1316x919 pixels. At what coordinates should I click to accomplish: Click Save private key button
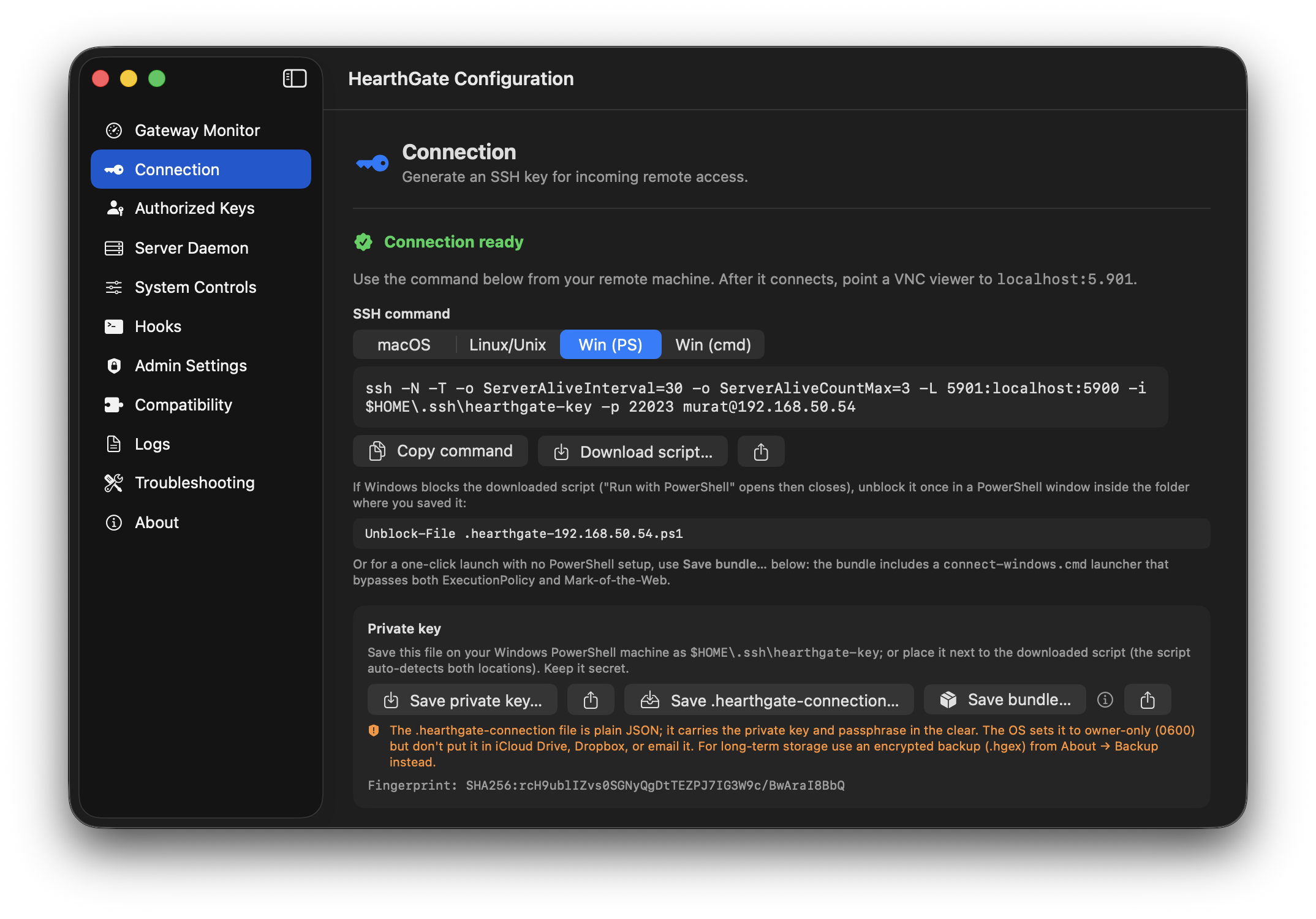(463, 700)
